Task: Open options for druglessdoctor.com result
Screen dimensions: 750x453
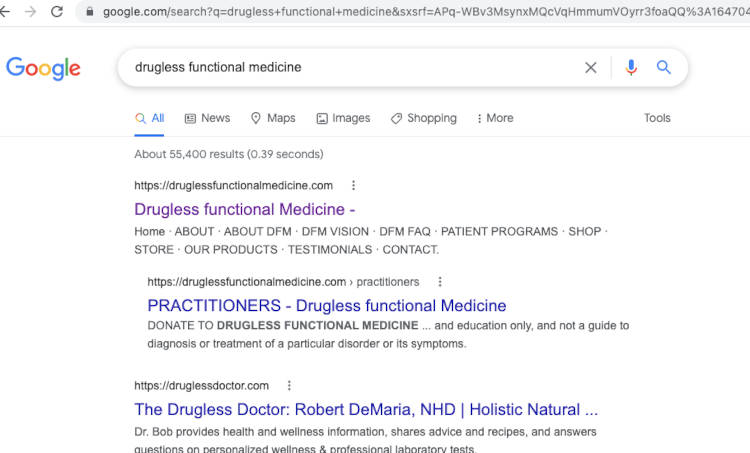Action: [289, 386]
